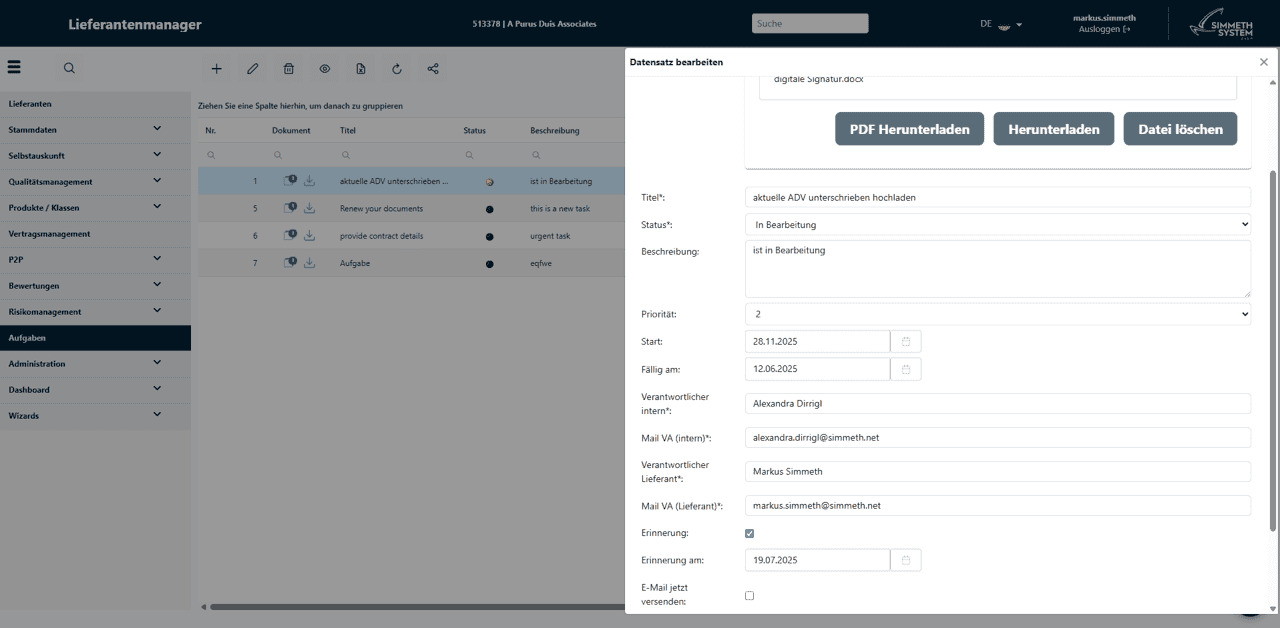
Task: Open the Administration section
Action: point(95,363)
